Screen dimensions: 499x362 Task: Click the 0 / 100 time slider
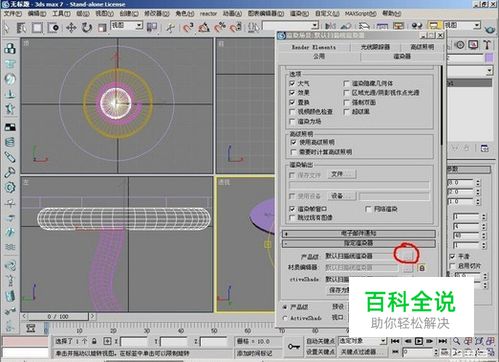(58, 316)
